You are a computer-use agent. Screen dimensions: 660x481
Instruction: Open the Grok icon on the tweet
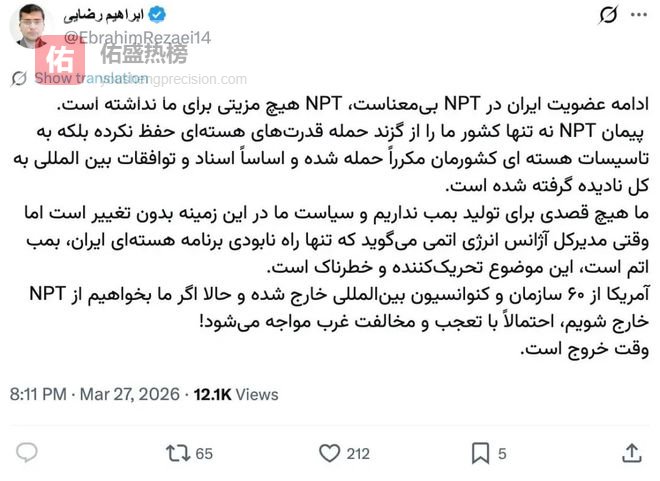(607, 14)
